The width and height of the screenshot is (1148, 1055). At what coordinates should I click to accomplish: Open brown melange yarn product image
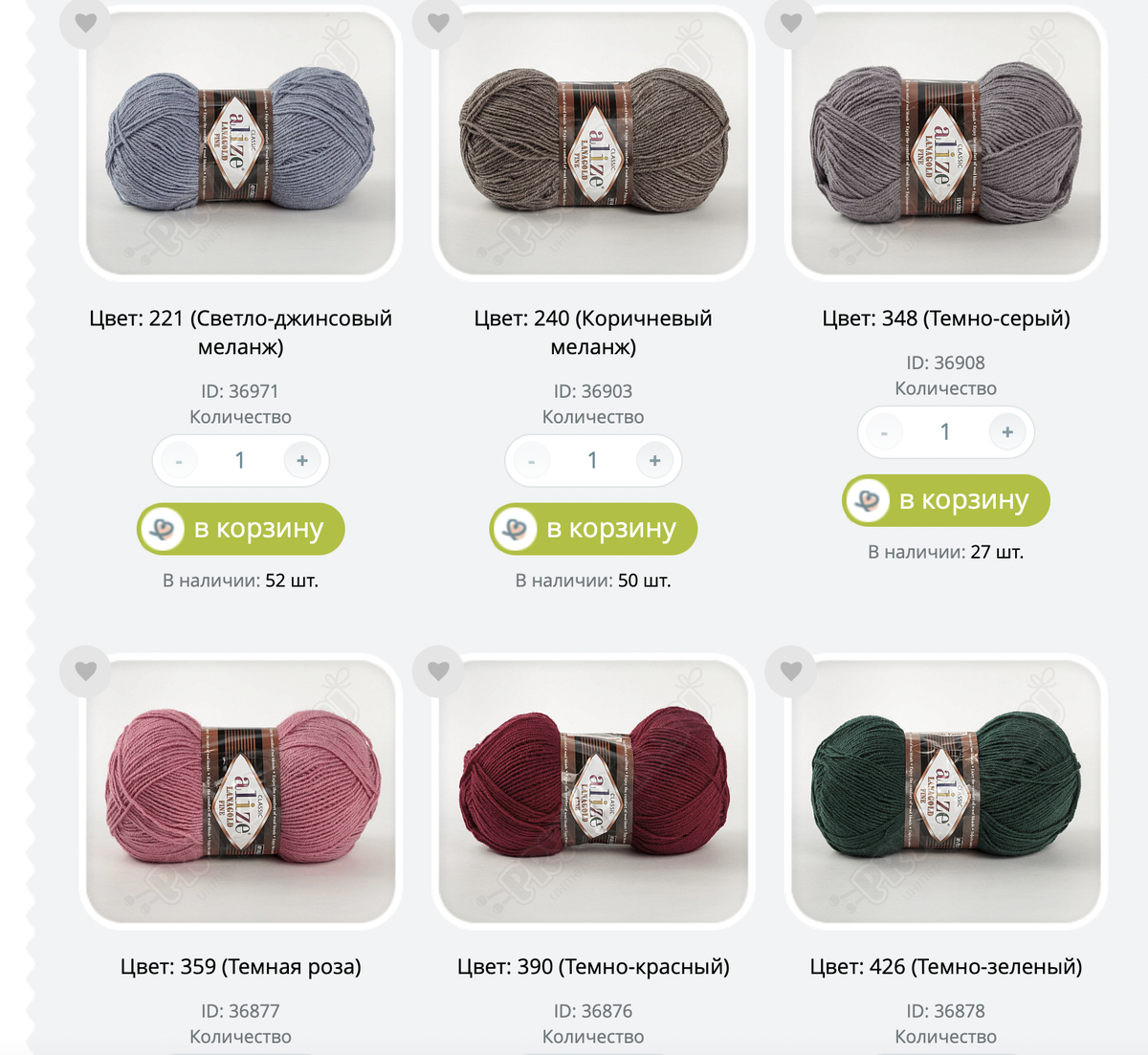[593, 143]
